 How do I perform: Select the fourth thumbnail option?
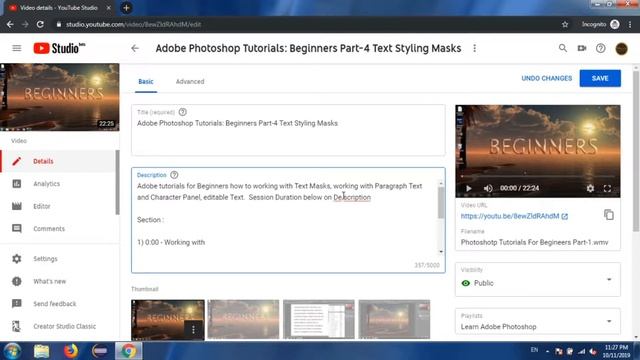[x=394, y=320]
